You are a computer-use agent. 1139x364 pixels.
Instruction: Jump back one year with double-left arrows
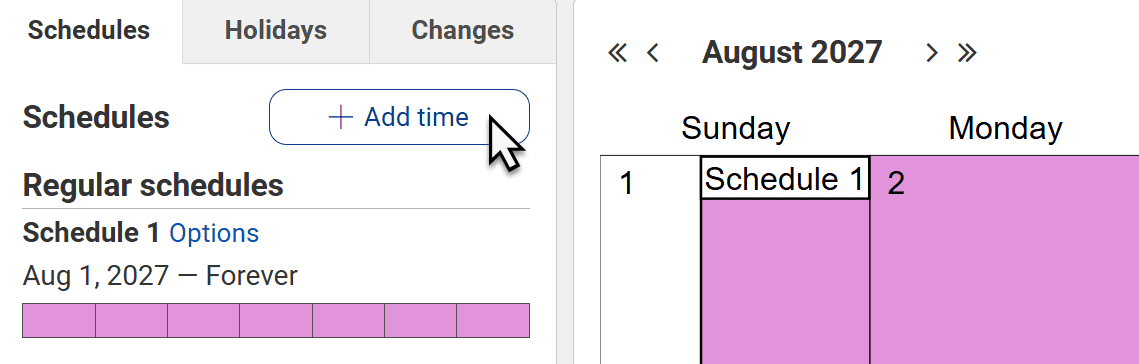pyautogui.click(x=617, y=53)
